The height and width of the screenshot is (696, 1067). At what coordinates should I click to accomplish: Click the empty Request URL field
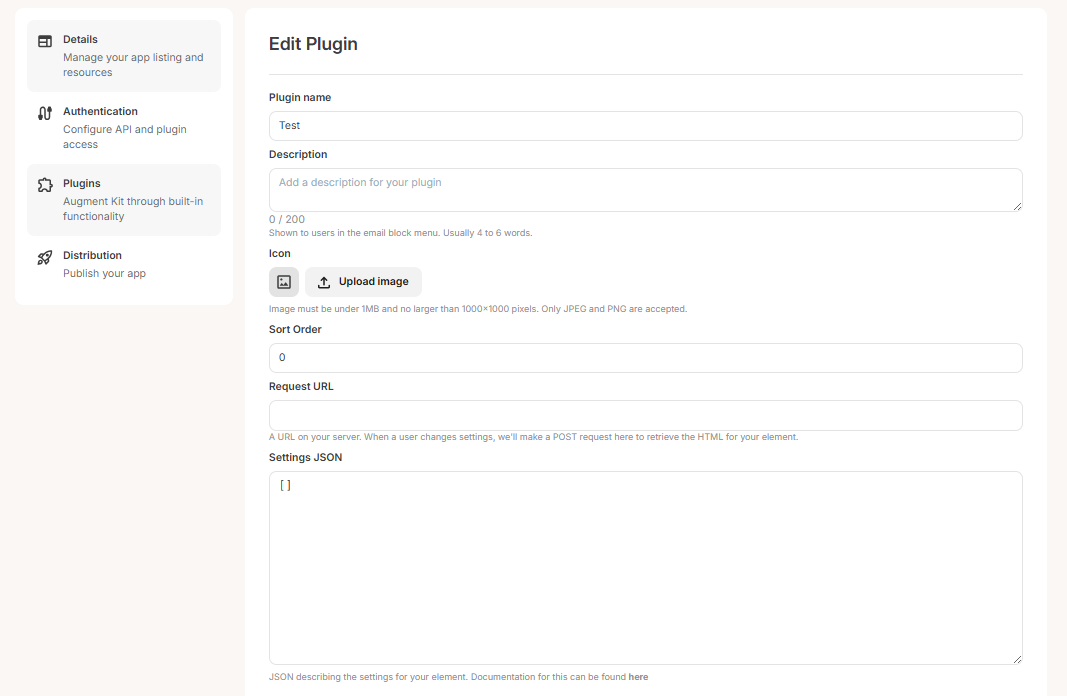(645, 415)
